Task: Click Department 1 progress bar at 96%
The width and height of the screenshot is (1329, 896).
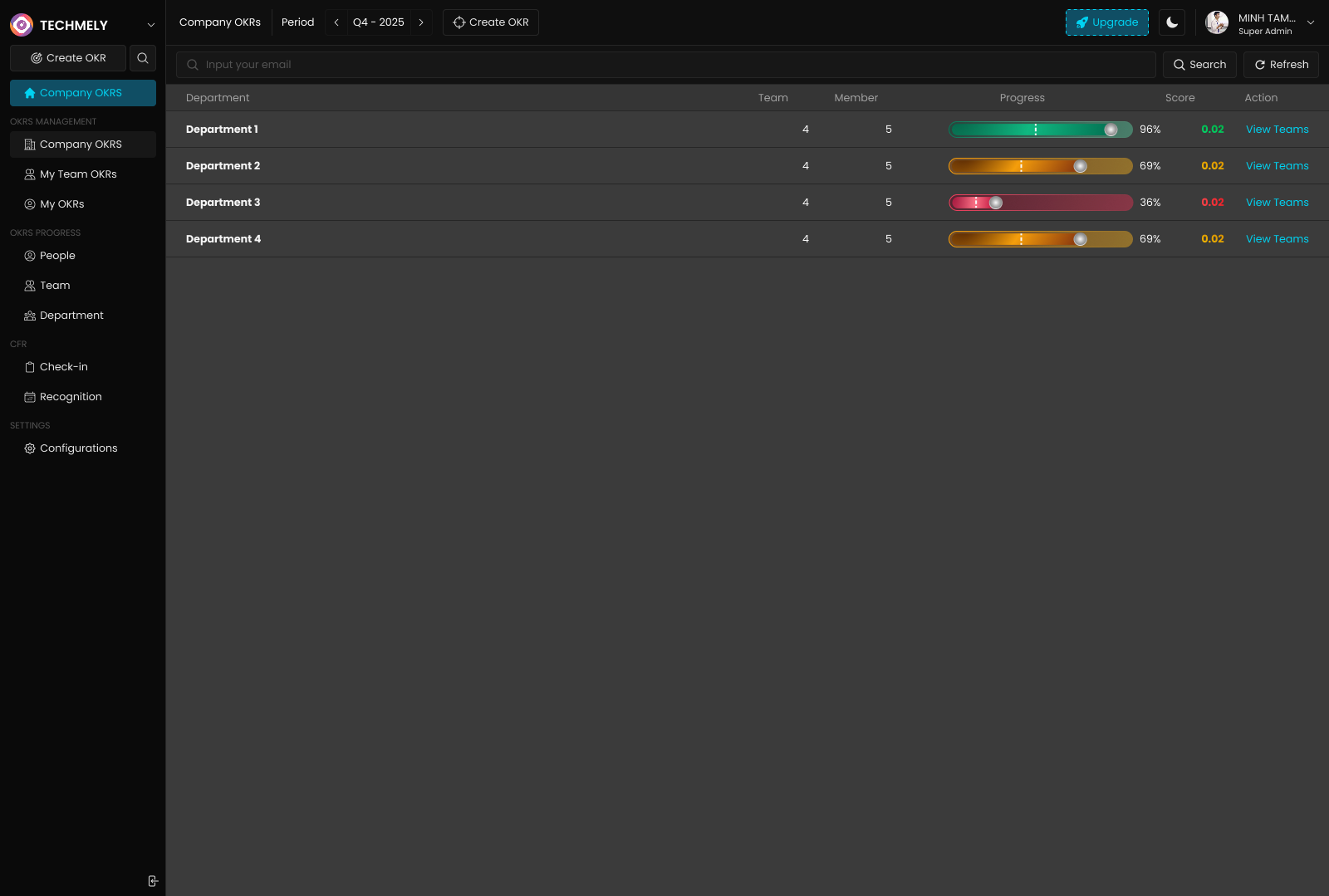Action: click(x=1041, y=130)
